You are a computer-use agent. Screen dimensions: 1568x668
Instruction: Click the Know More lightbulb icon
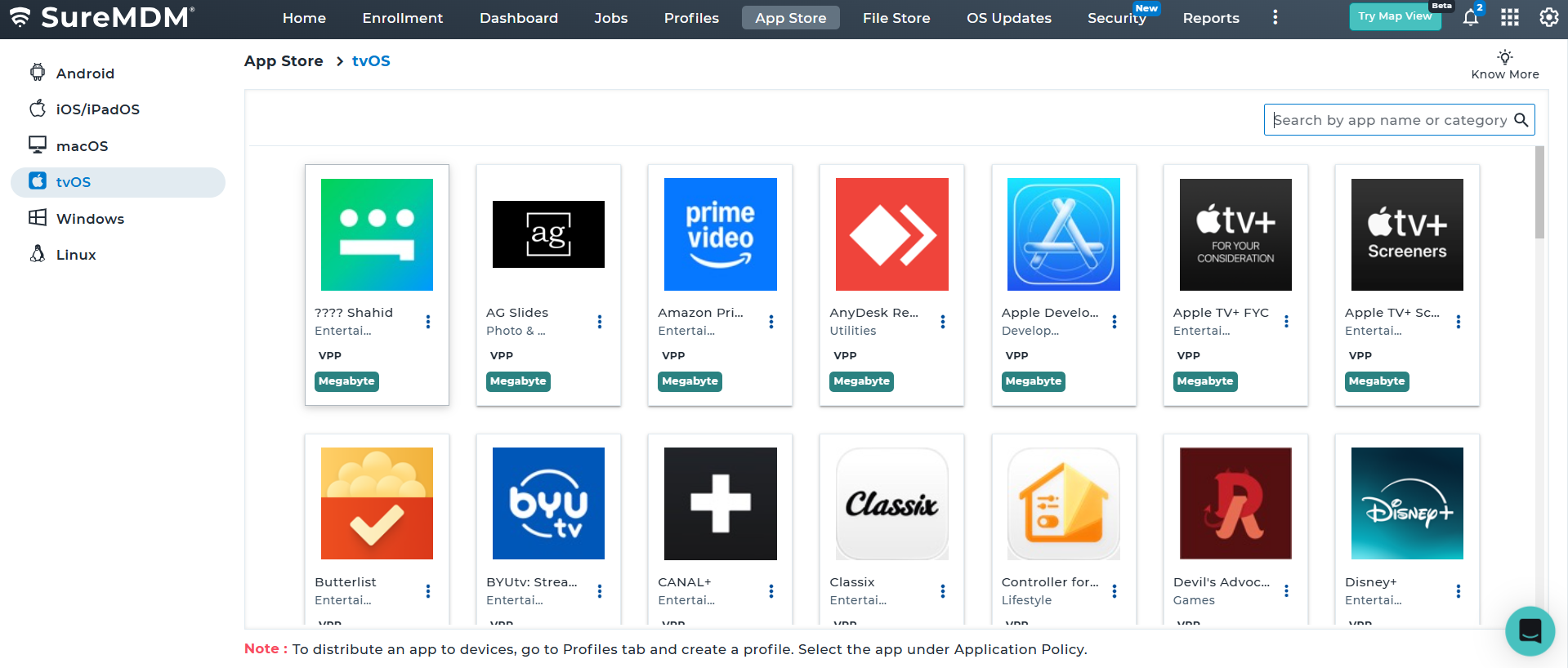pyautogui.click(x=1504, y=57)
